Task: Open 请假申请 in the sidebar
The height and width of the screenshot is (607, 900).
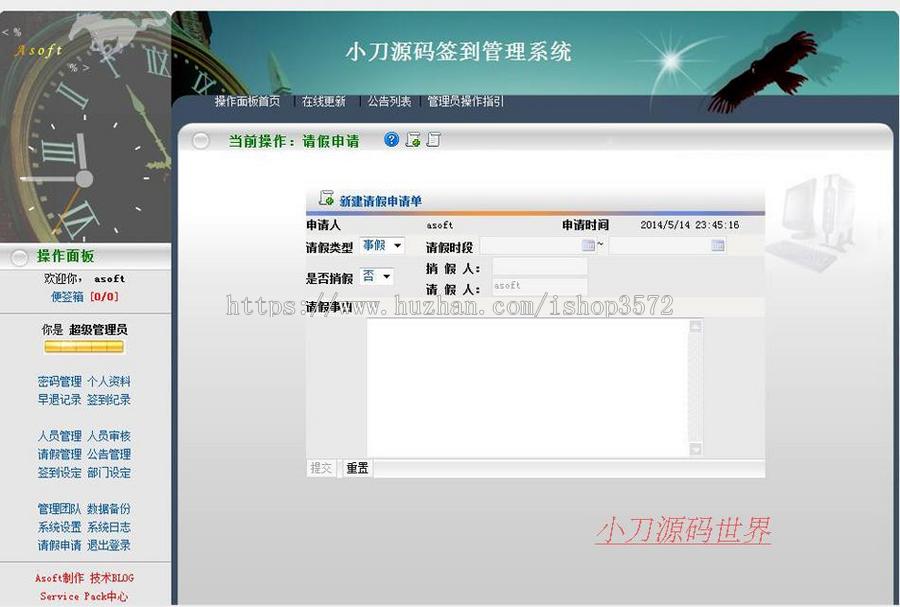Action: pyautogui.click(x=60, y=546)
